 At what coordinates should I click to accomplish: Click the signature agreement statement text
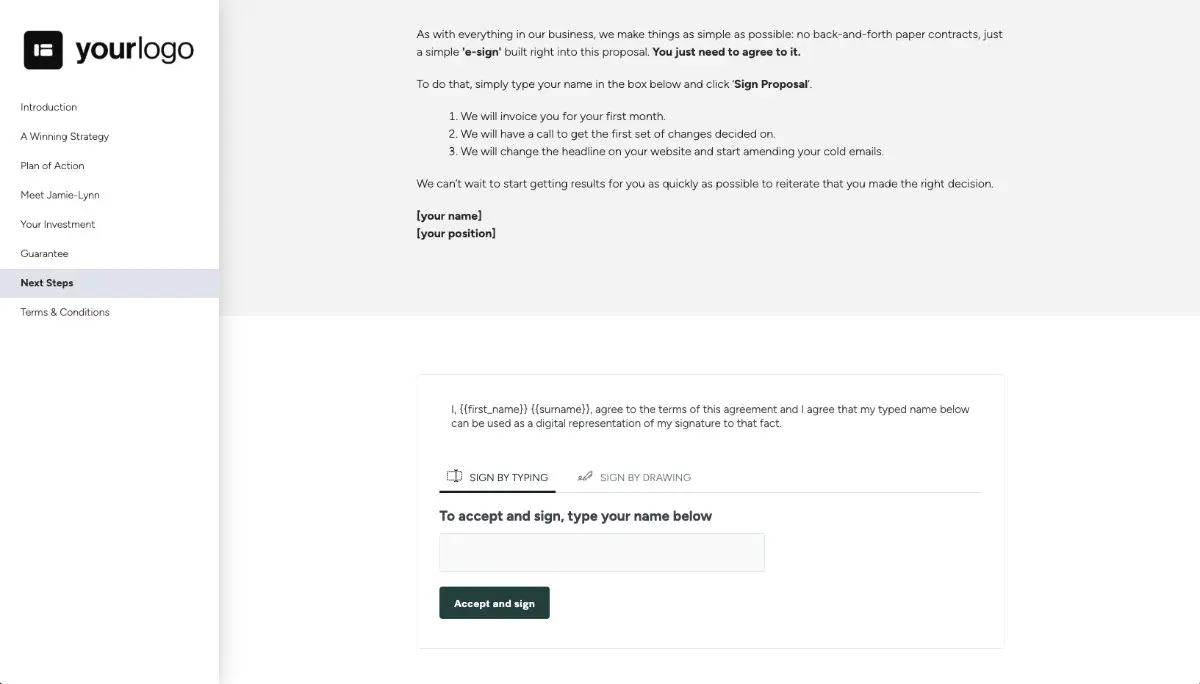click(x=708, y=415)
